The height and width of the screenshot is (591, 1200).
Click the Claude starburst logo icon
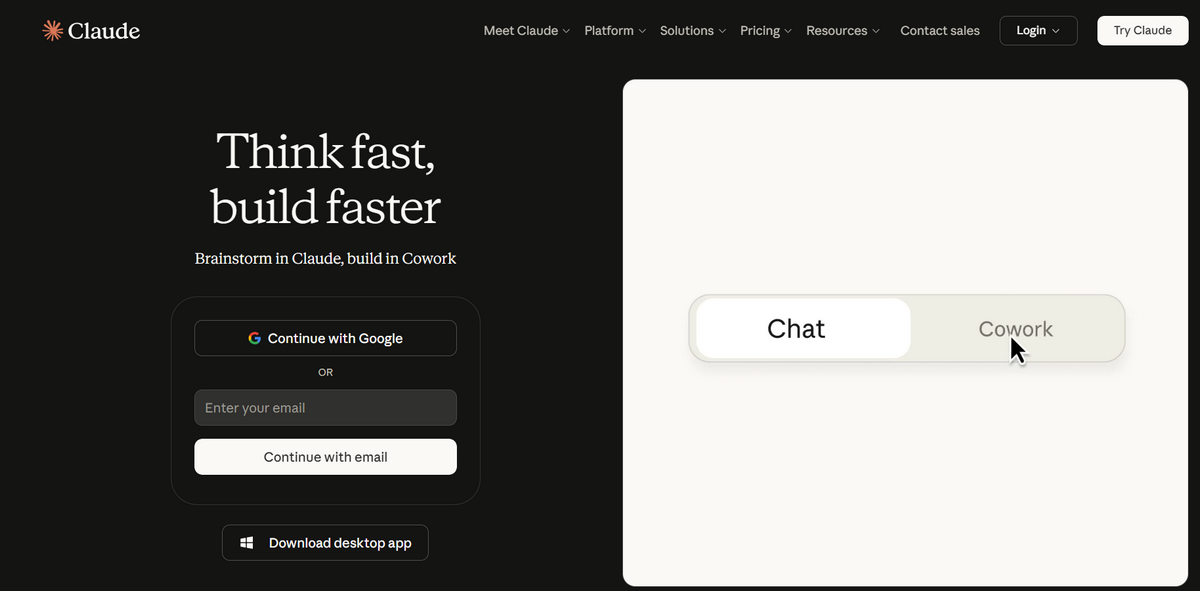[52, 31]
